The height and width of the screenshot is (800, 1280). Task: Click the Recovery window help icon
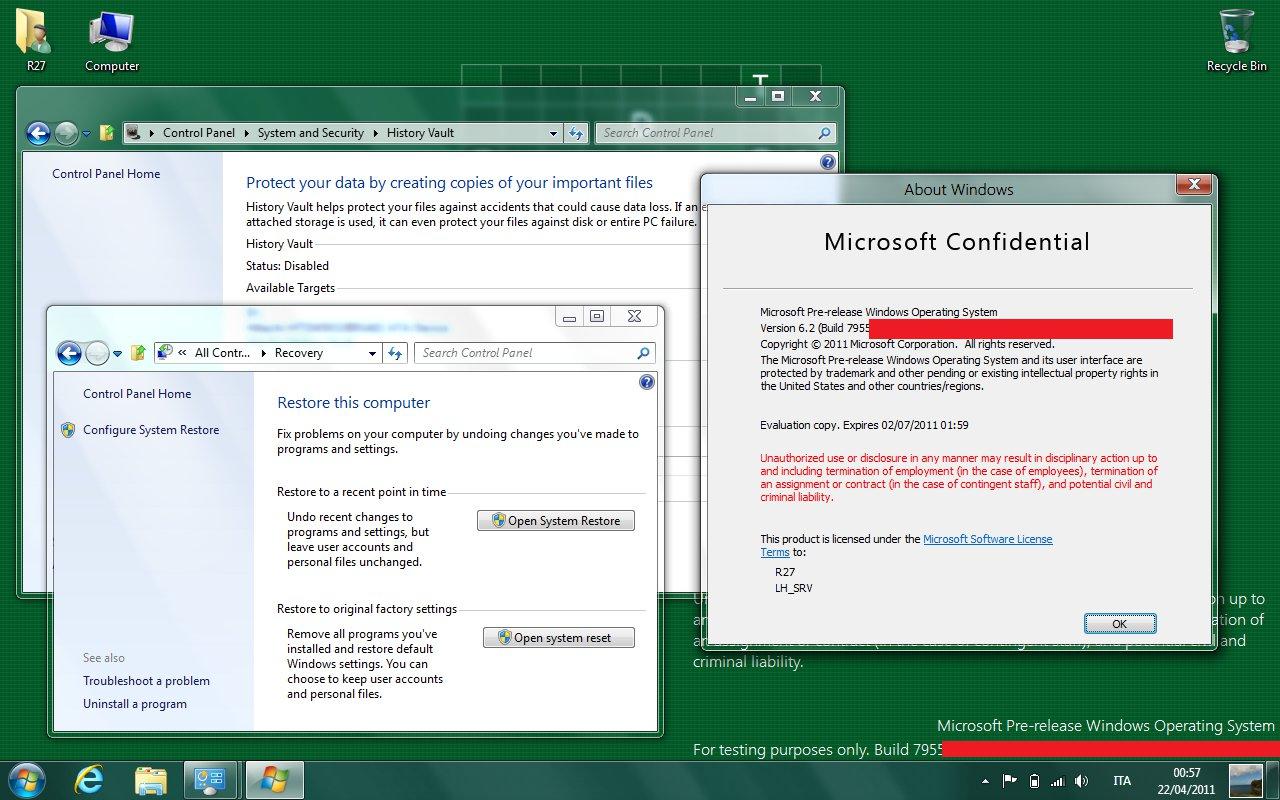pyautogui.click(x=646, y=382)
